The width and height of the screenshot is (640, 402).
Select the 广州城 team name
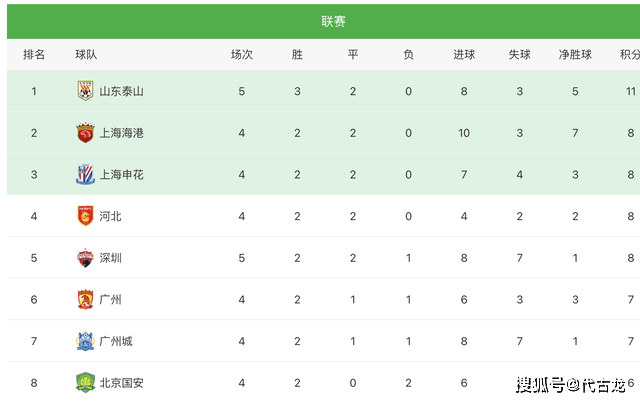(116, 341)
